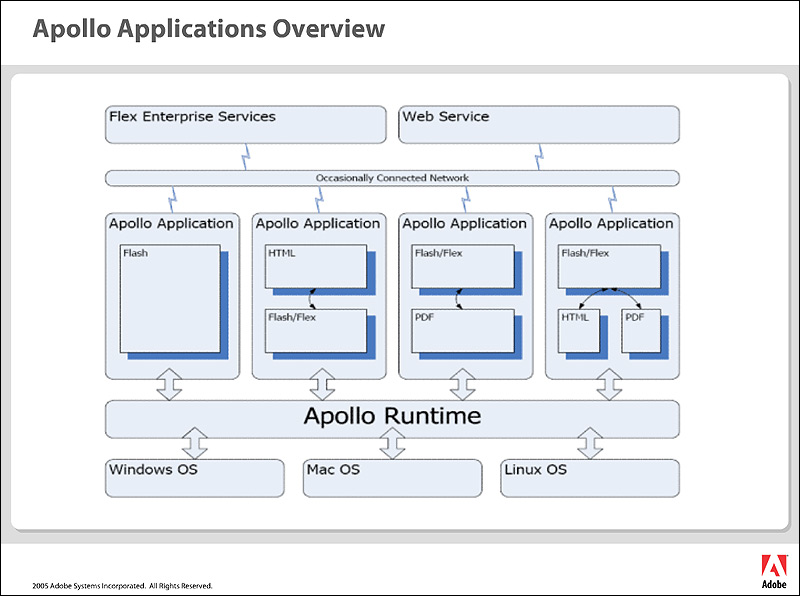This screenshot has width=800, height=596.
Task: Click the Occasionally Connected Network bar
Action: [392, 178]
